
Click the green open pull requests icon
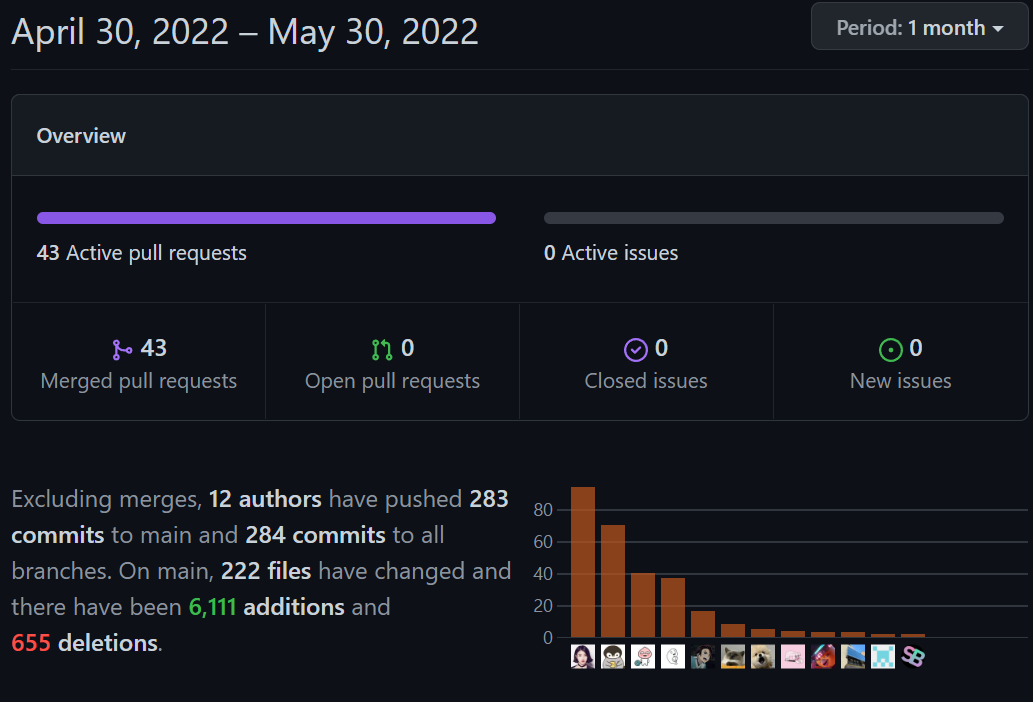tap(382, 349)
